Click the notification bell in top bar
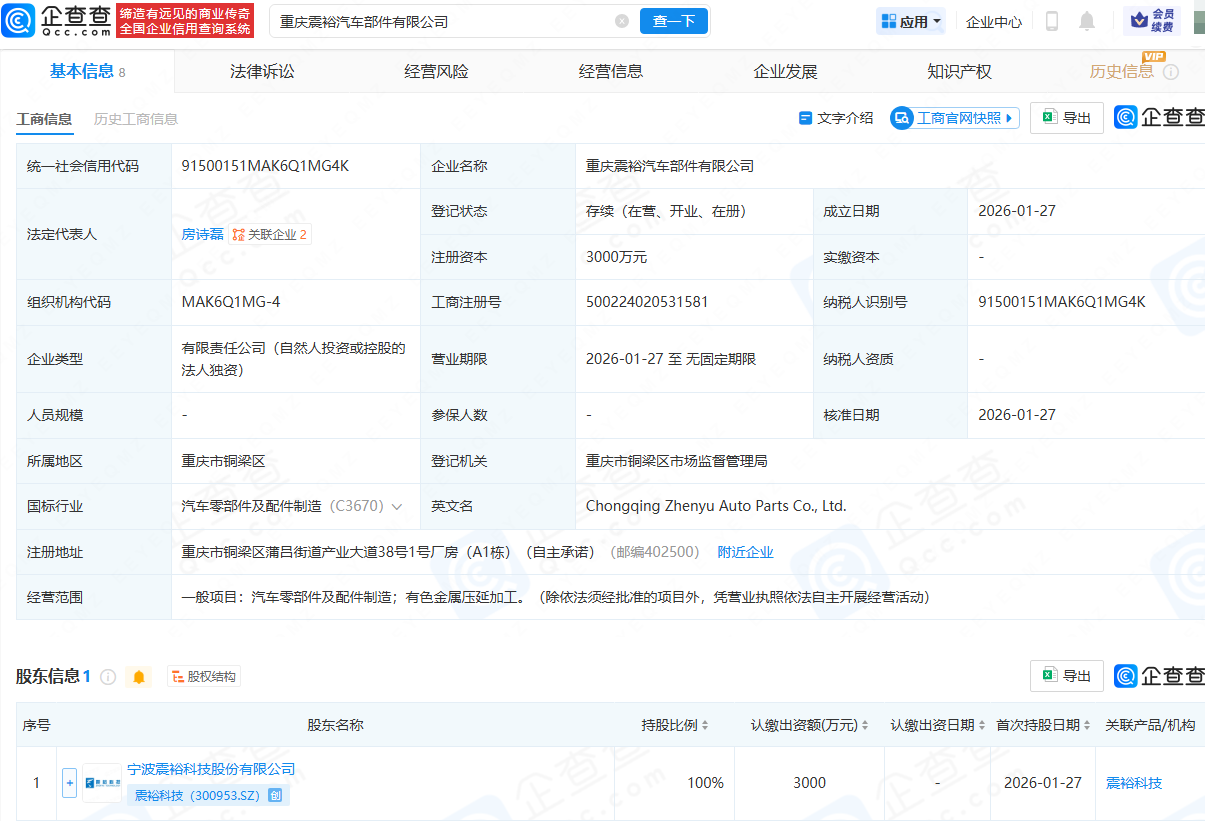 coord(1086,20)
